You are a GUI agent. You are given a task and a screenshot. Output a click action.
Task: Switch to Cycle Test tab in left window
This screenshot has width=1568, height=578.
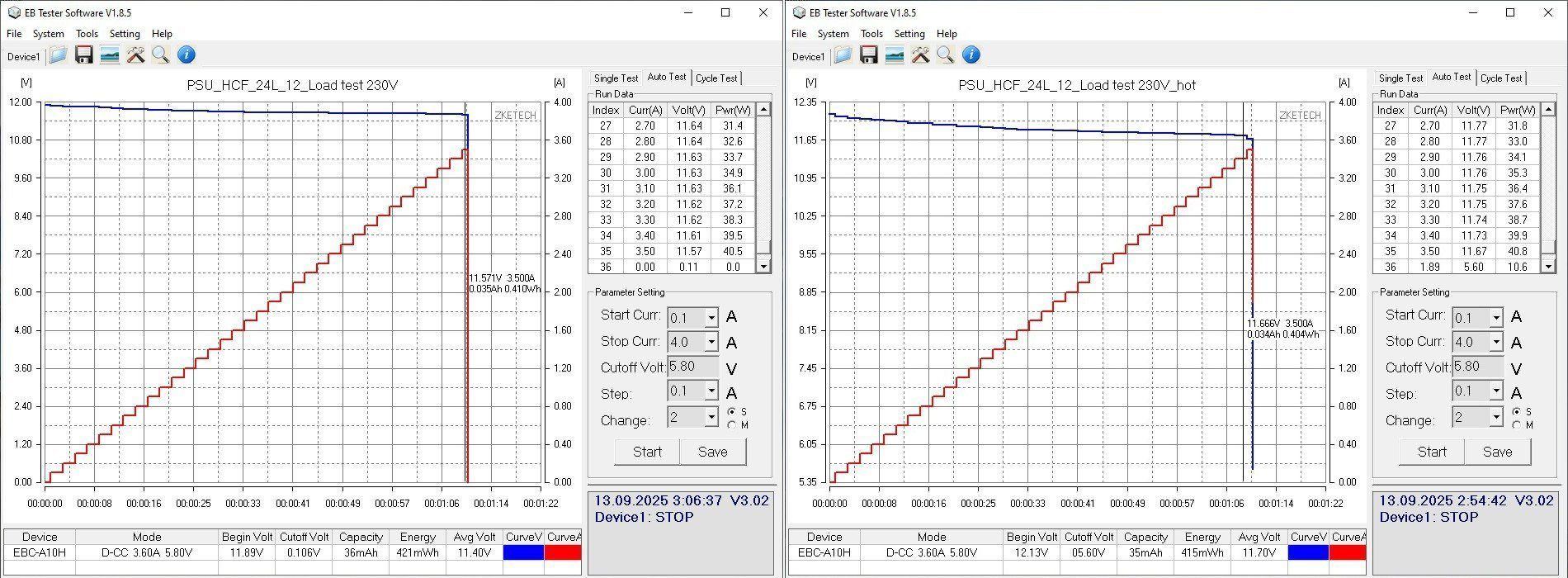click(x=716, y=78)
